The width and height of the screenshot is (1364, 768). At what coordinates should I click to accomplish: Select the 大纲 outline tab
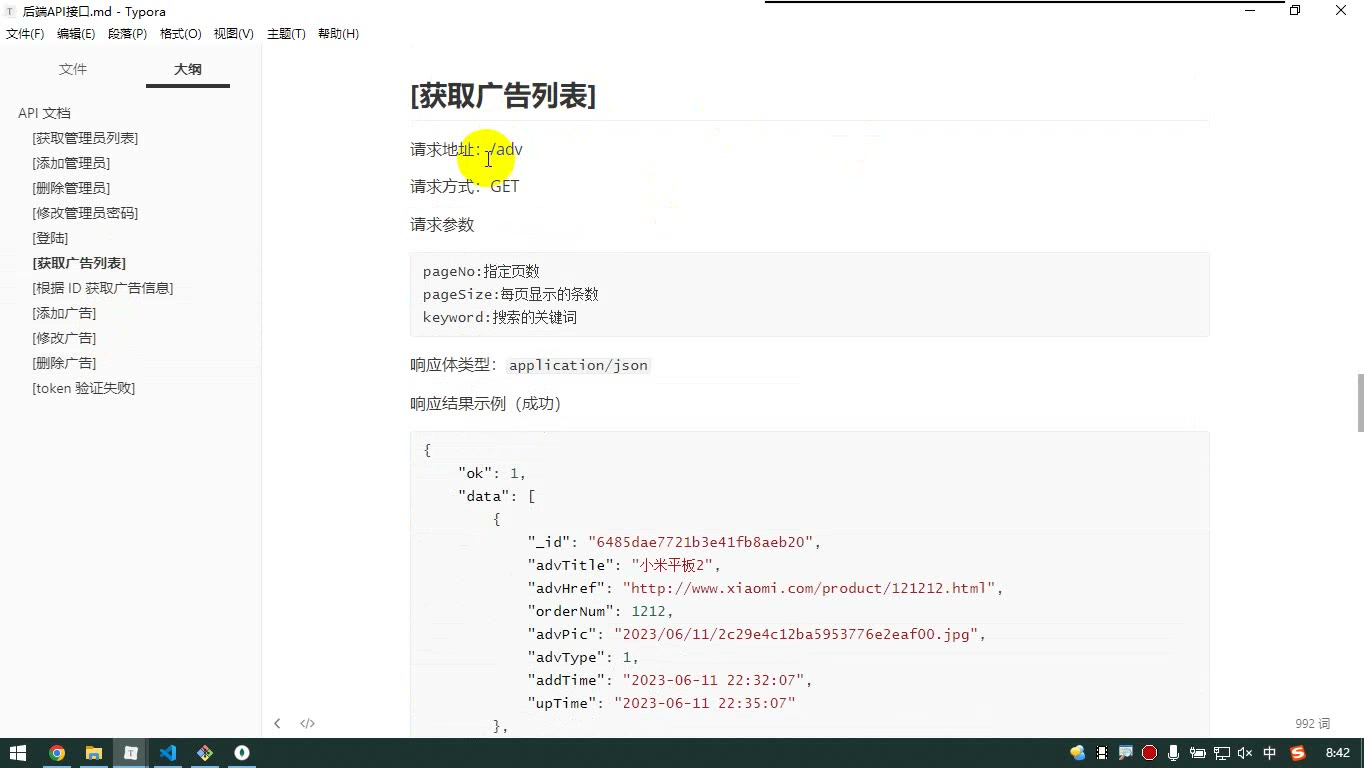click(188, 69)
